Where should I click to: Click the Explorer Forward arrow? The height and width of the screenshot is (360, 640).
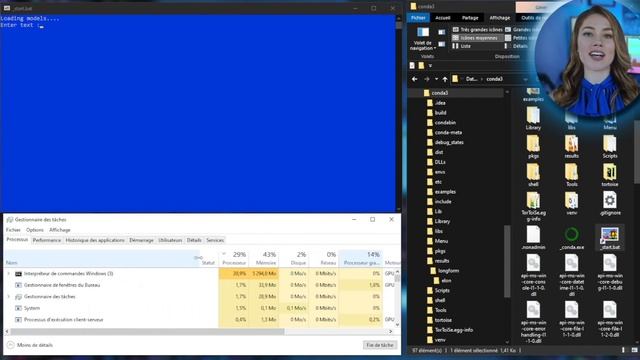[427, 79]
